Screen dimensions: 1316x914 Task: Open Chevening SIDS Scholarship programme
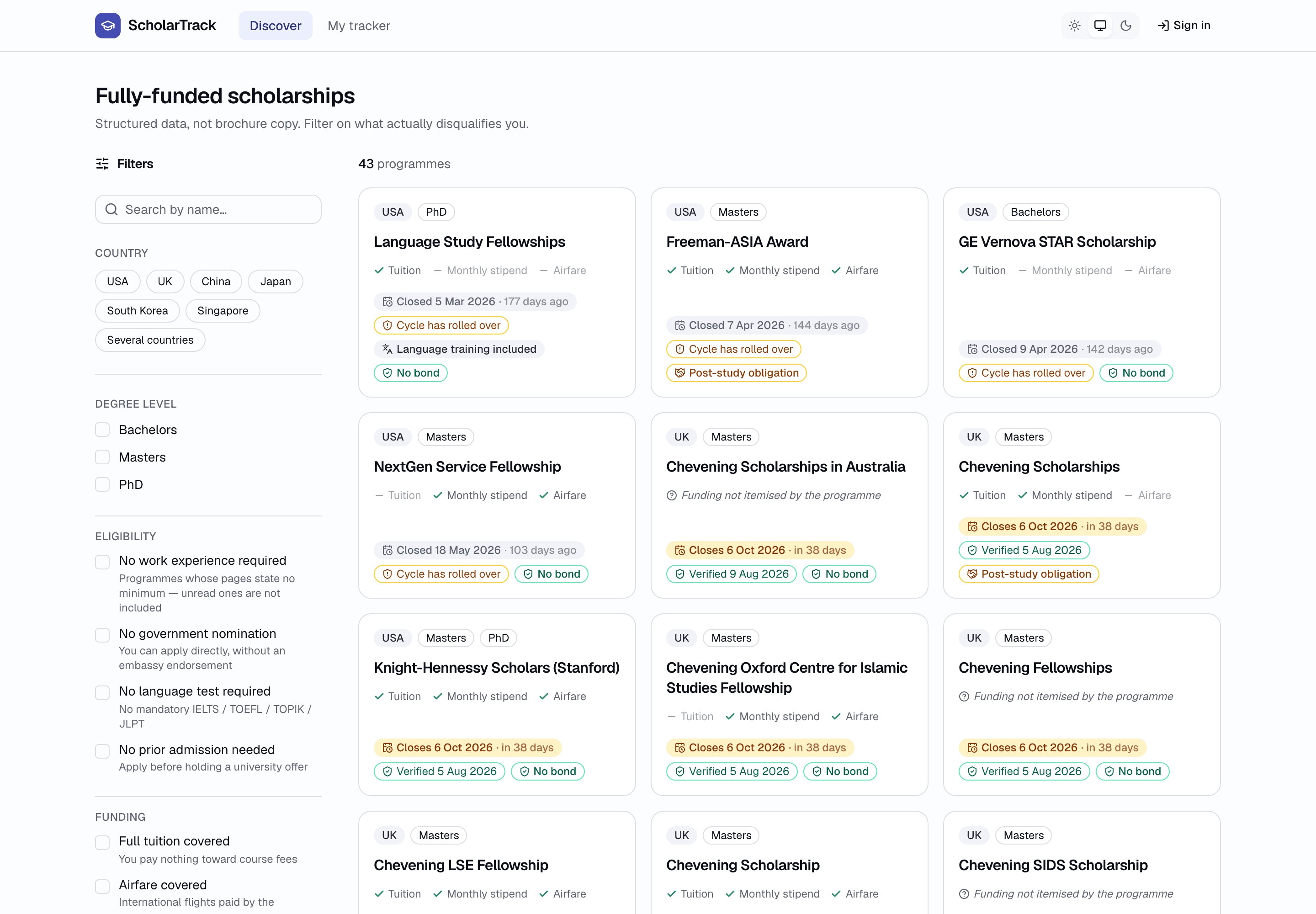[x=1053, y=865]
